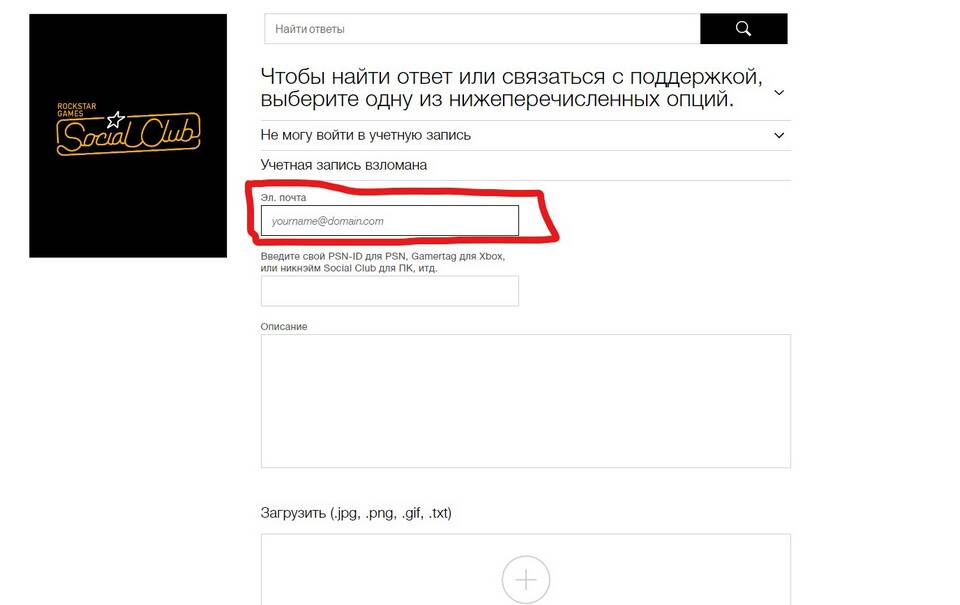Click into the 'Описание' description textarea
Image resolution: width=960 pixels, height=605 pixels.
[x=525, y=401]
